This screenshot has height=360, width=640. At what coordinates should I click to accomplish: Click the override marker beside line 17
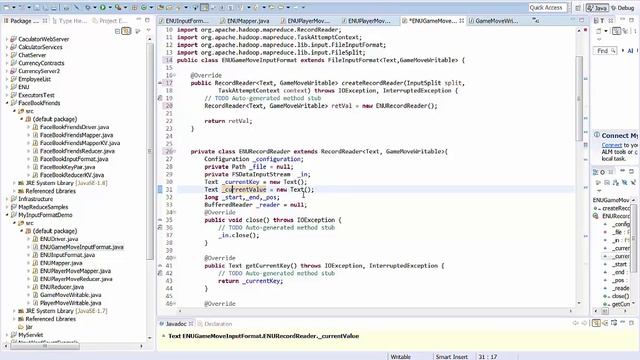(x=160, y=83)
